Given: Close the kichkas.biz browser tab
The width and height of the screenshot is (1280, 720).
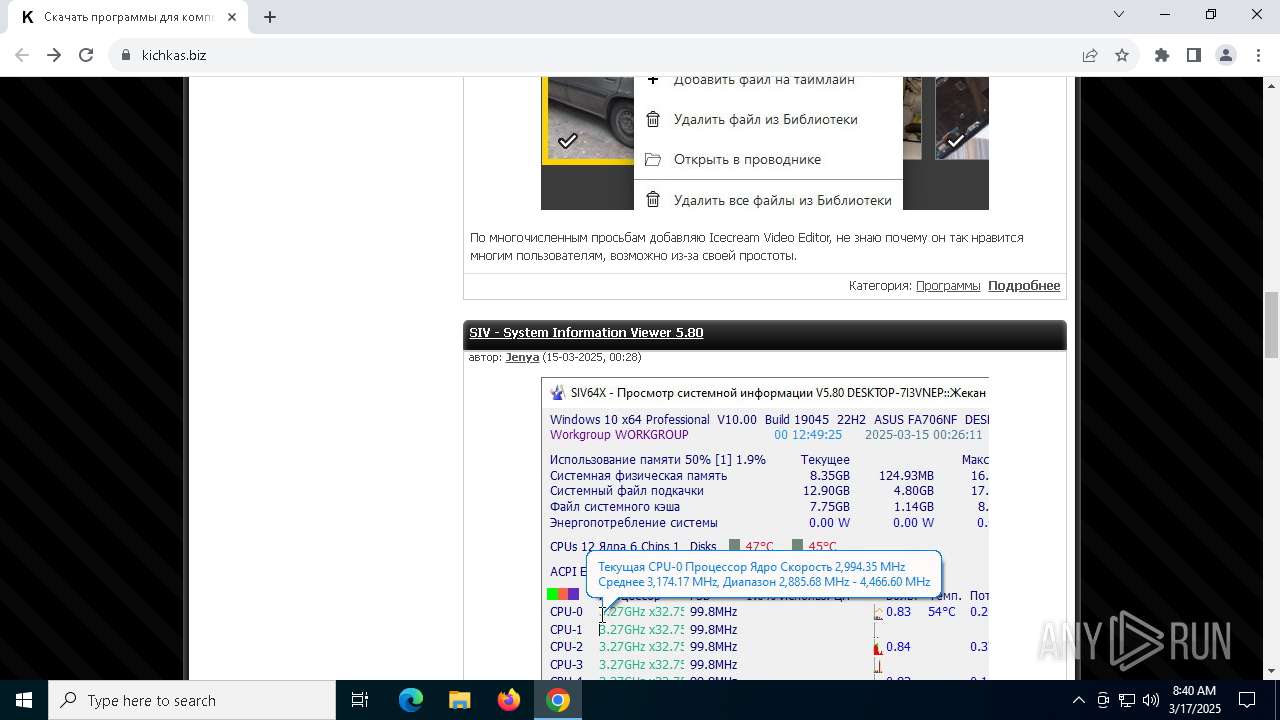Looking at the screenshot, I should pos(232,17).
